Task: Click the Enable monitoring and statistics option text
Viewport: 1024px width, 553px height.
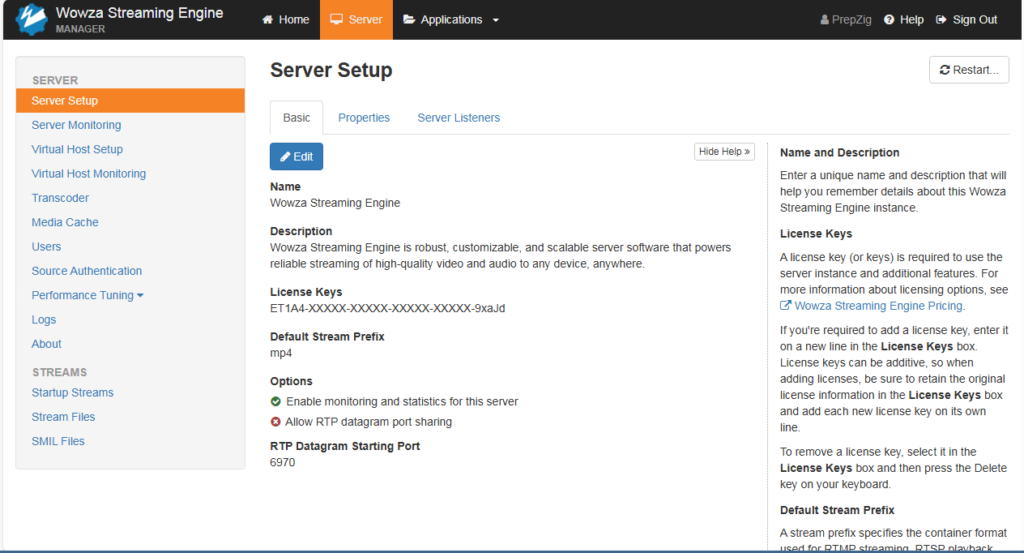Action: (402, 402)
